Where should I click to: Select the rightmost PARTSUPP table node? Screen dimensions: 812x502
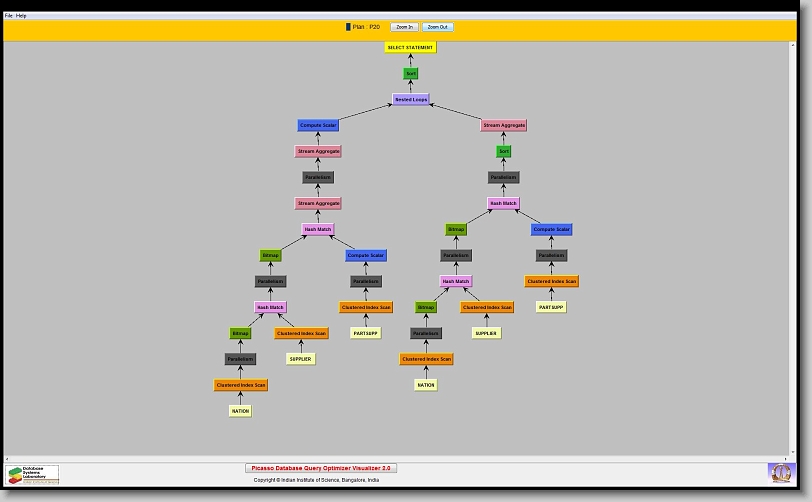(550, 307)
